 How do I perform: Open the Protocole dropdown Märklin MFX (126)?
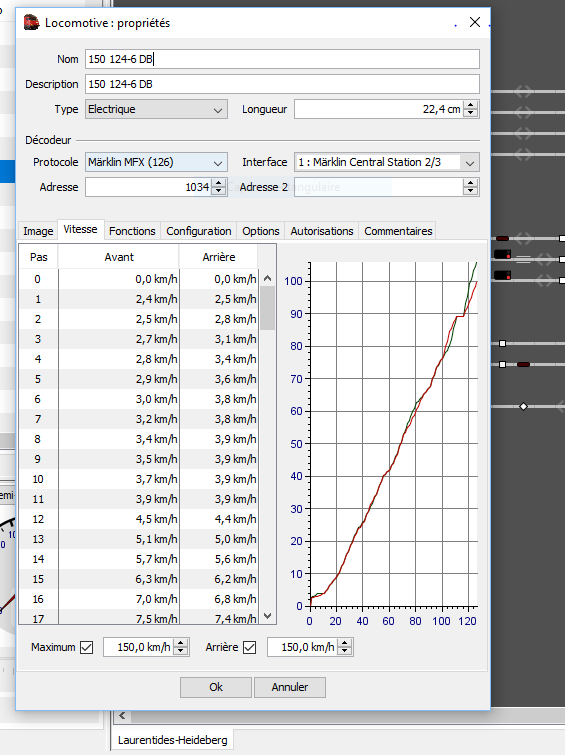click(156, 162)
